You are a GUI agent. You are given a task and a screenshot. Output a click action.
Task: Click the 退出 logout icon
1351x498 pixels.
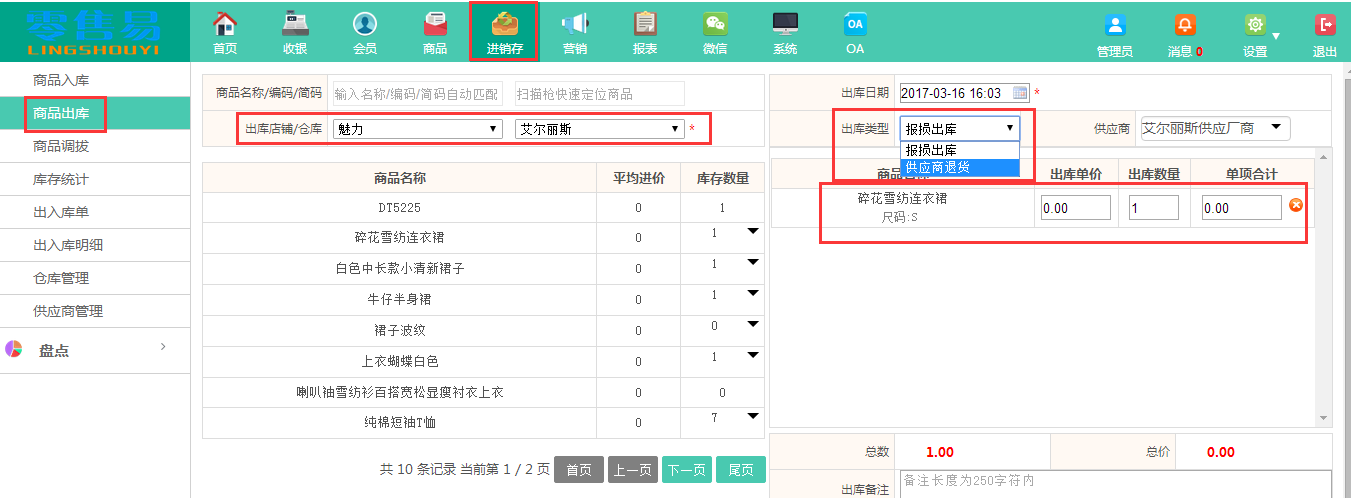point(1325,26)
